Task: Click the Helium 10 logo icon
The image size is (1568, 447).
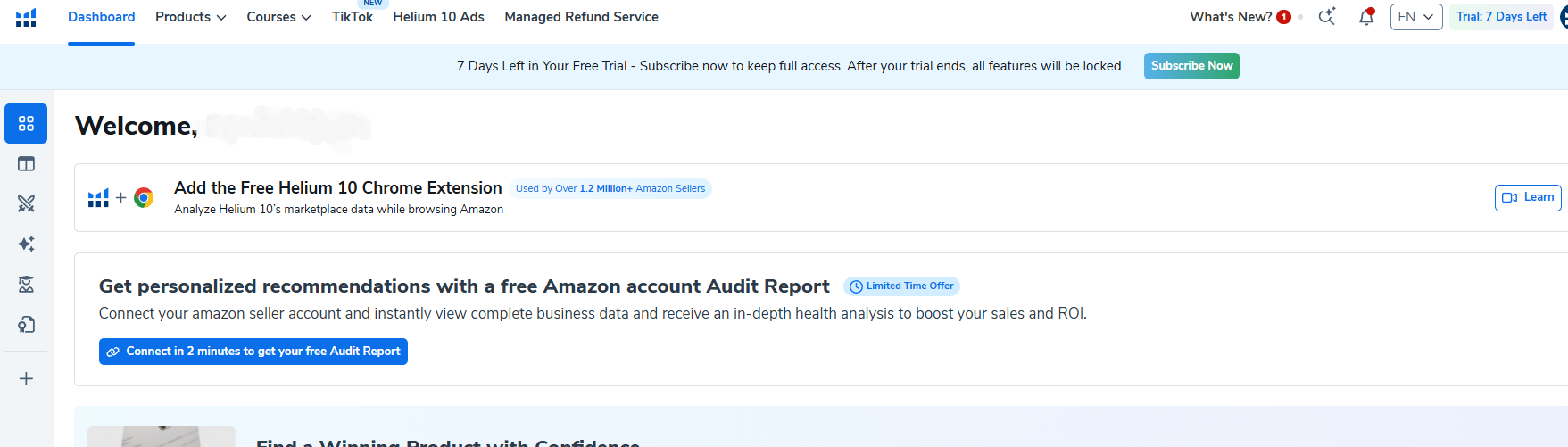Action: pyautogui.click(x=26, y=17)
